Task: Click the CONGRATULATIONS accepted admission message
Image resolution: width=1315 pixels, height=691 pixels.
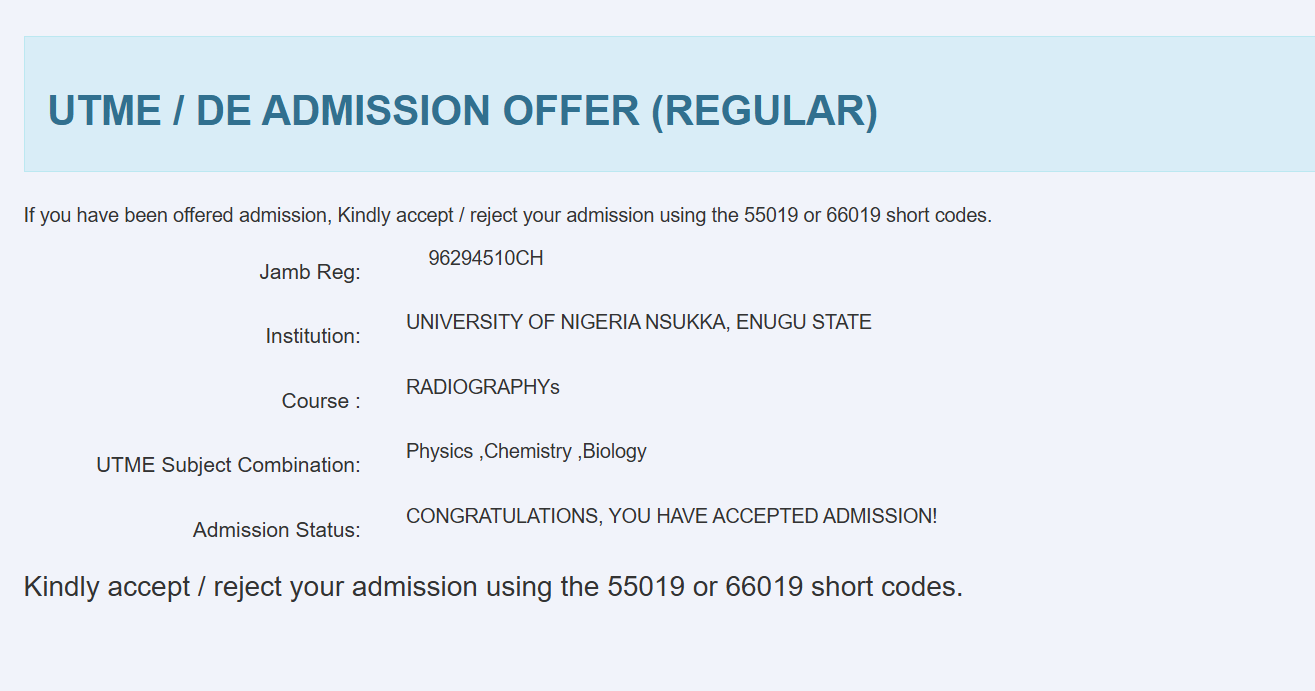Action: [671, 516]
